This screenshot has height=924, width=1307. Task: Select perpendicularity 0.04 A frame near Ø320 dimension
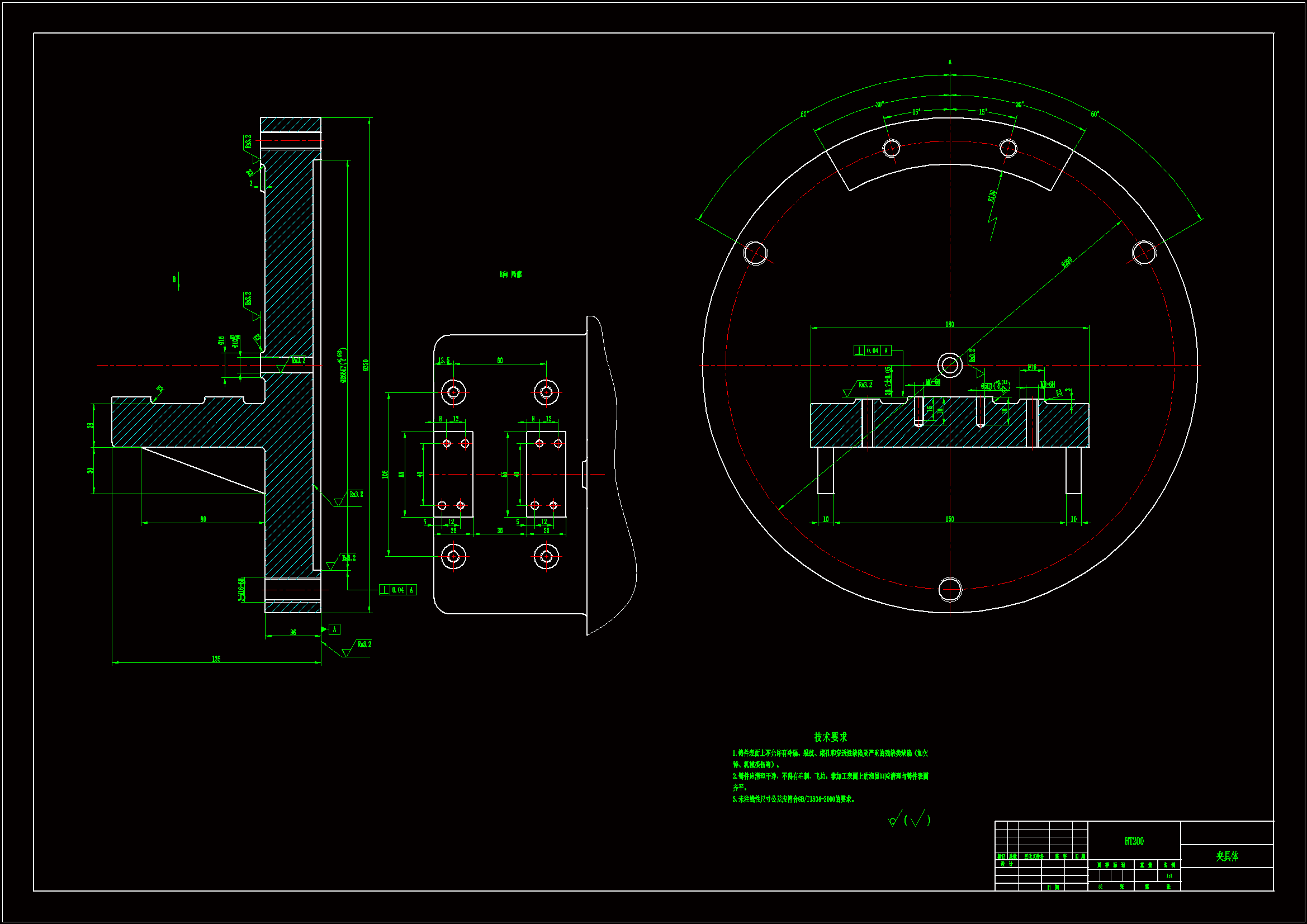coord(398,590)
